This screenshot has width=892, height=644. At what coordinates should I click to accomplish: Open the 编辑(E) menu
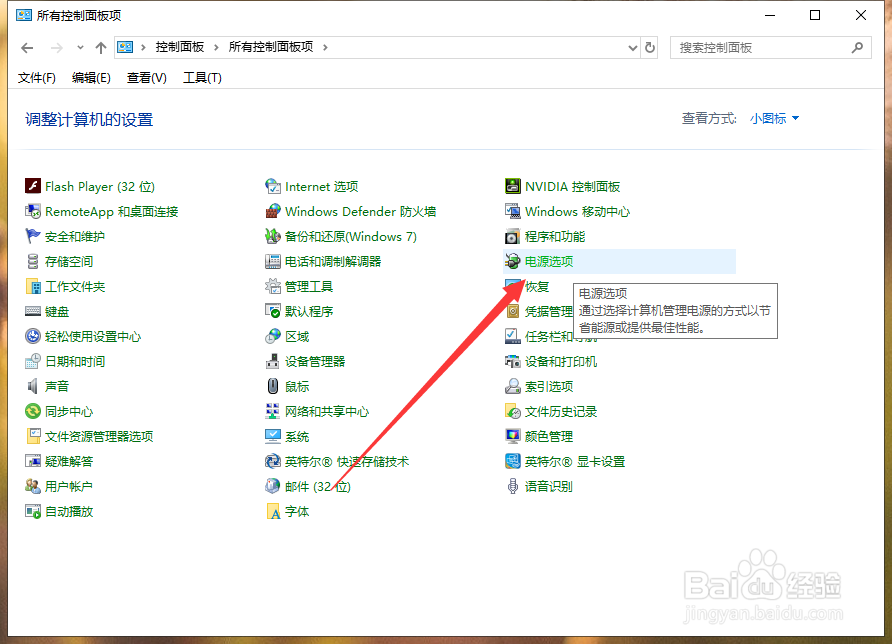pyautogui.click(x=91, y=77)
